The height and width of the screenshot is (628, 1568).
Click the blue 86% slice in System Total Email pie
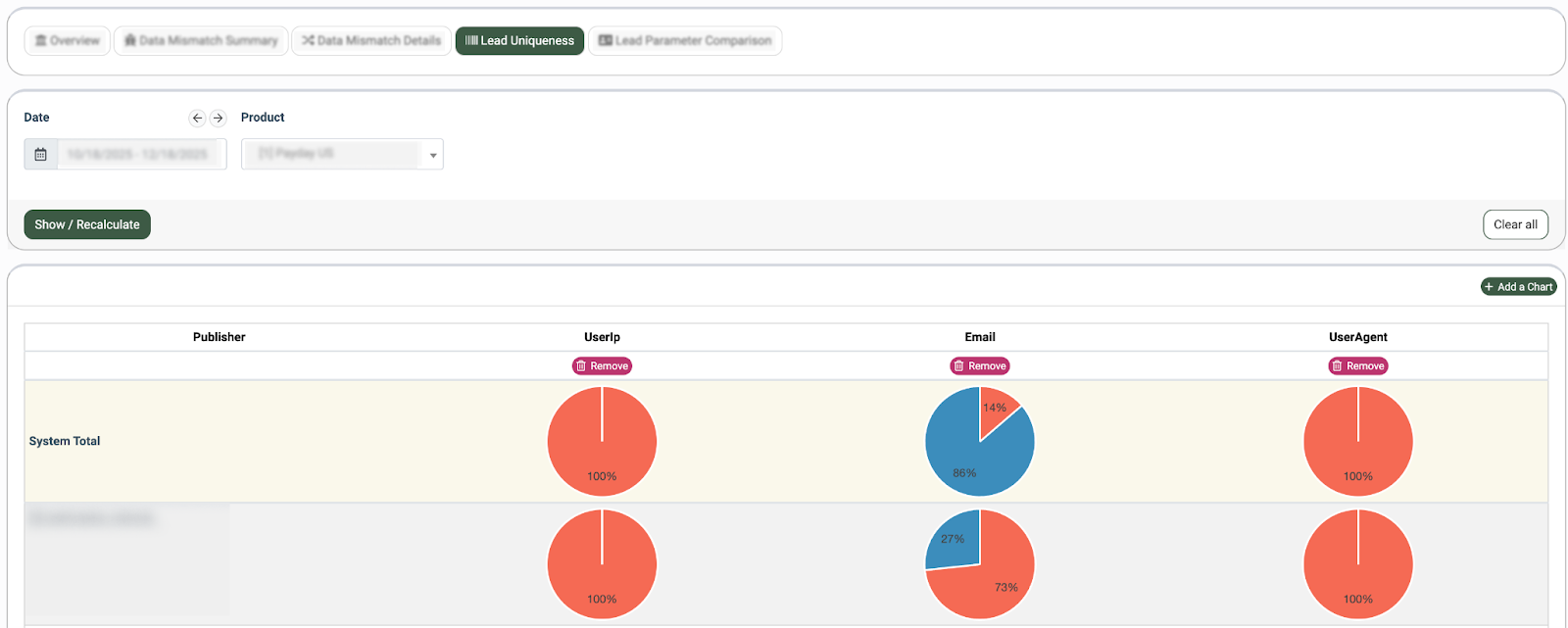(x=960, y=456)
